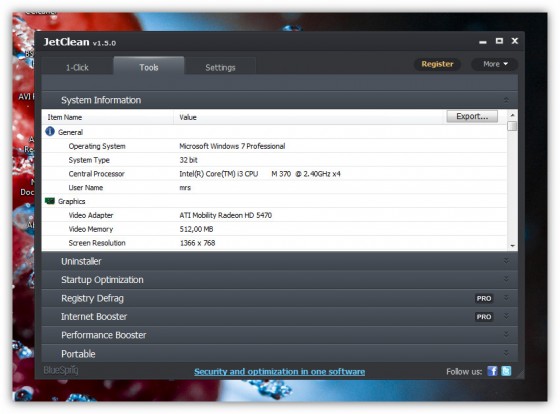
Task: Select the Tools tab
Action: pos(149,66)
